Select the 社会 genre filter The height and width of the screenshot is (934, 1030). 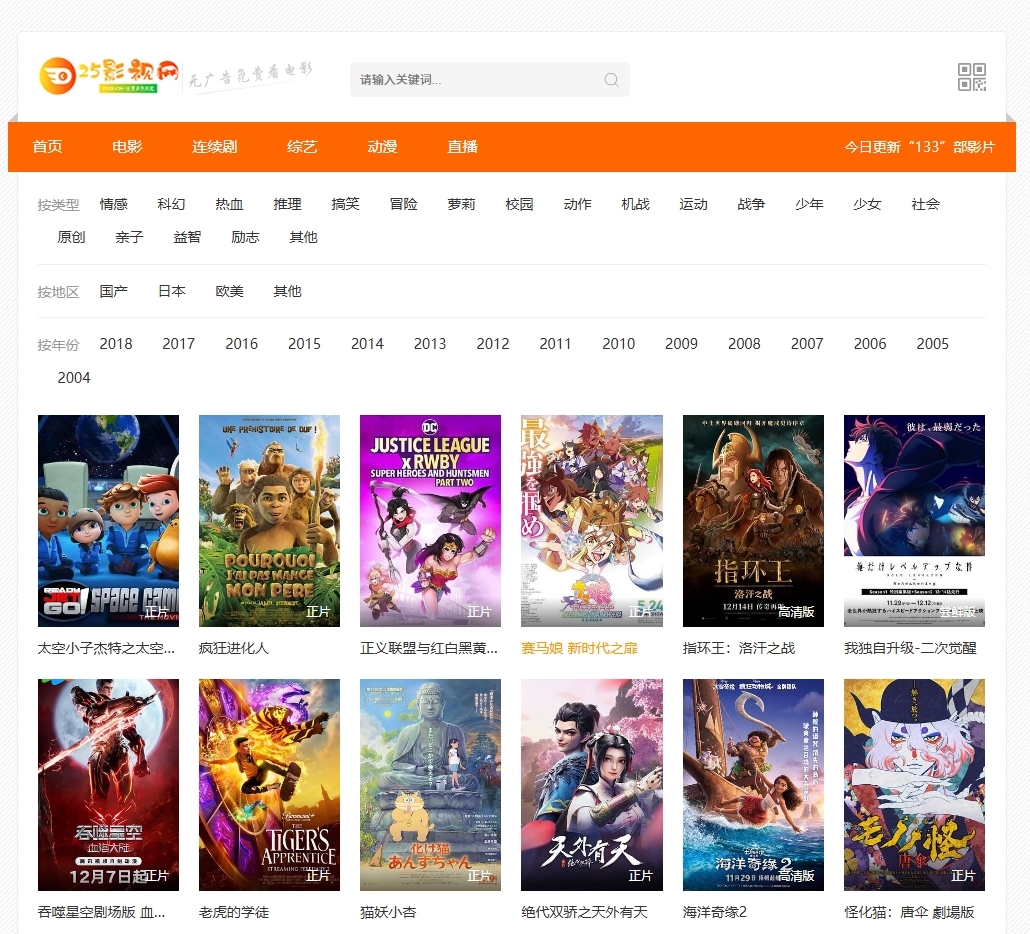(x=926, y=204)
